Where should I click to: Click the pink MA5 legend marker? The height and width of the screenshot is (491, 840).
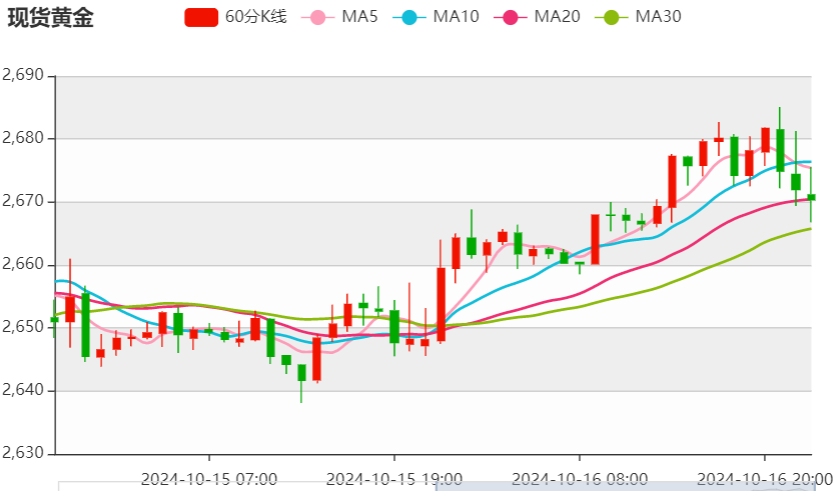coord(318,18)
